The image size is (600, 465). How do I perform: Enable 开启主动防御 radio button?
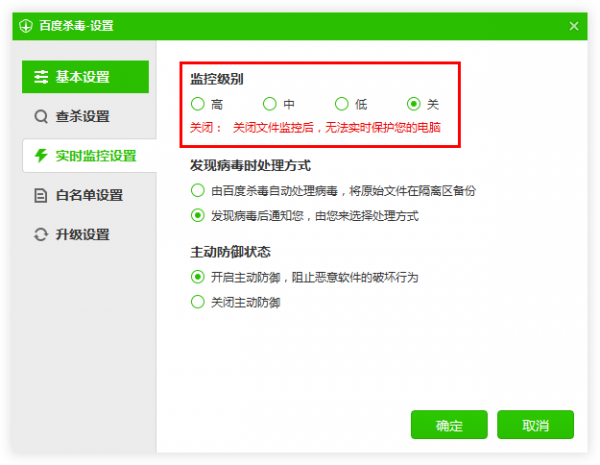point(198,277)
